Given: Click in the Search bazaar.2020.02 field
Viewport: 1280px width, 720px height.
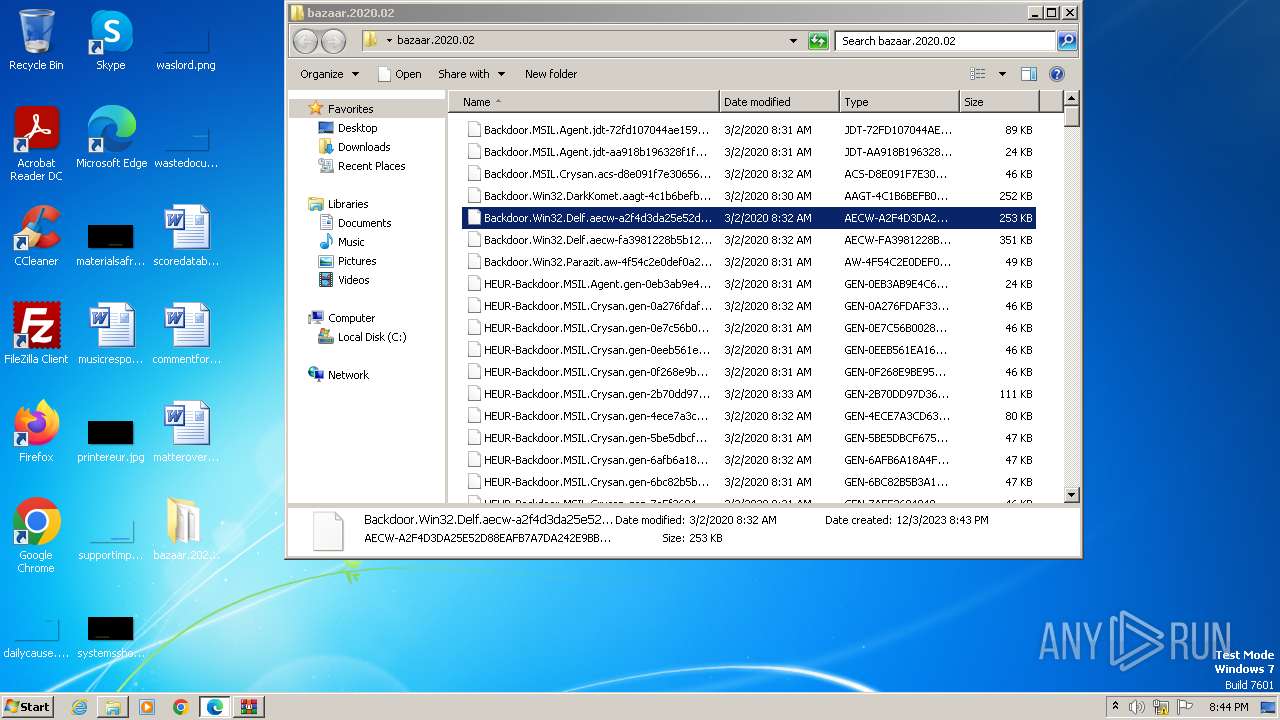Looking at the screenshot, I should click(945, 41).
